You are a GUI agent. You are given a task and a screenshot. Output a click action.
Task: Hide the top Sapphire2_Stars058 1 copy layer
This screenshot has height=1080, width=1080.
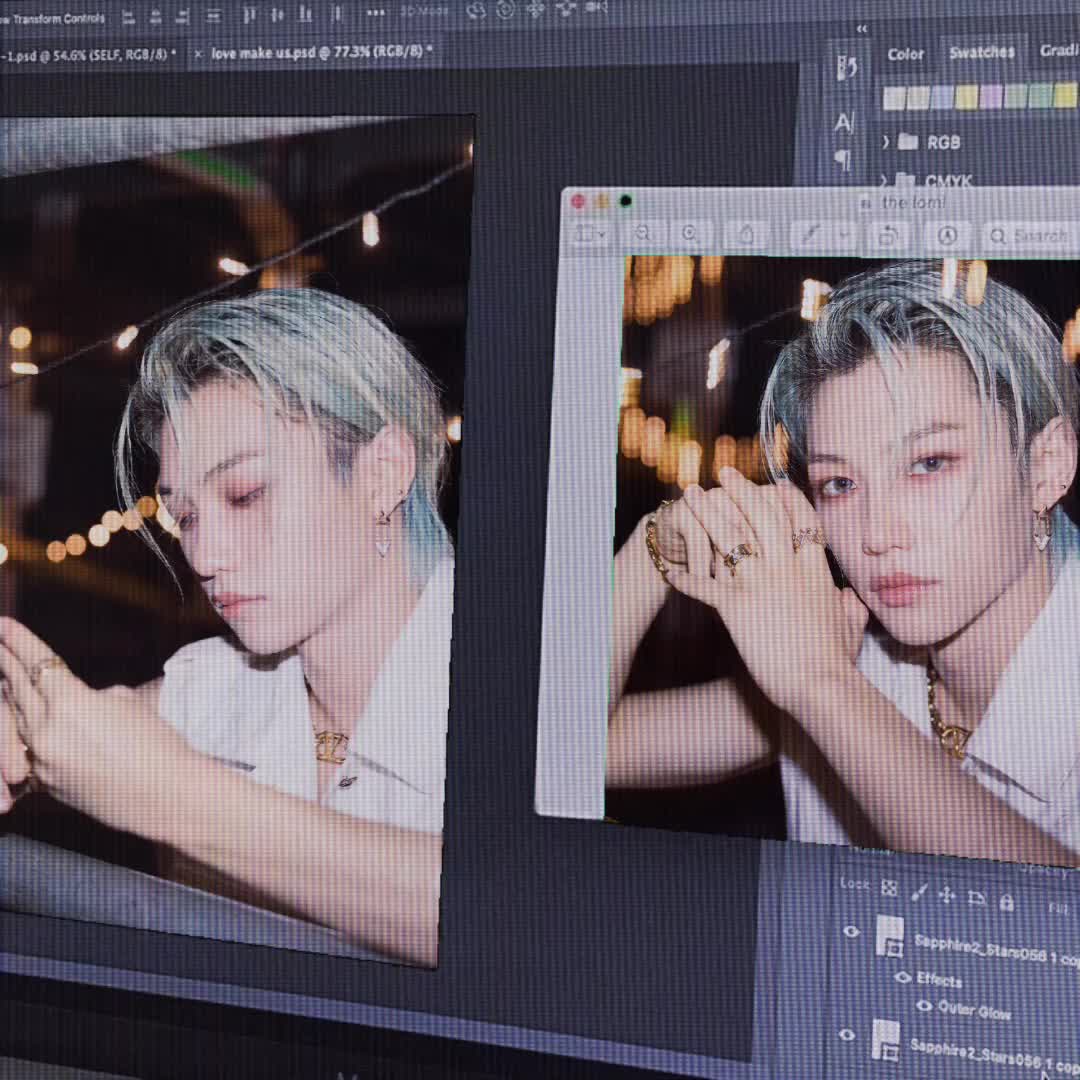[x=851, y=931]
